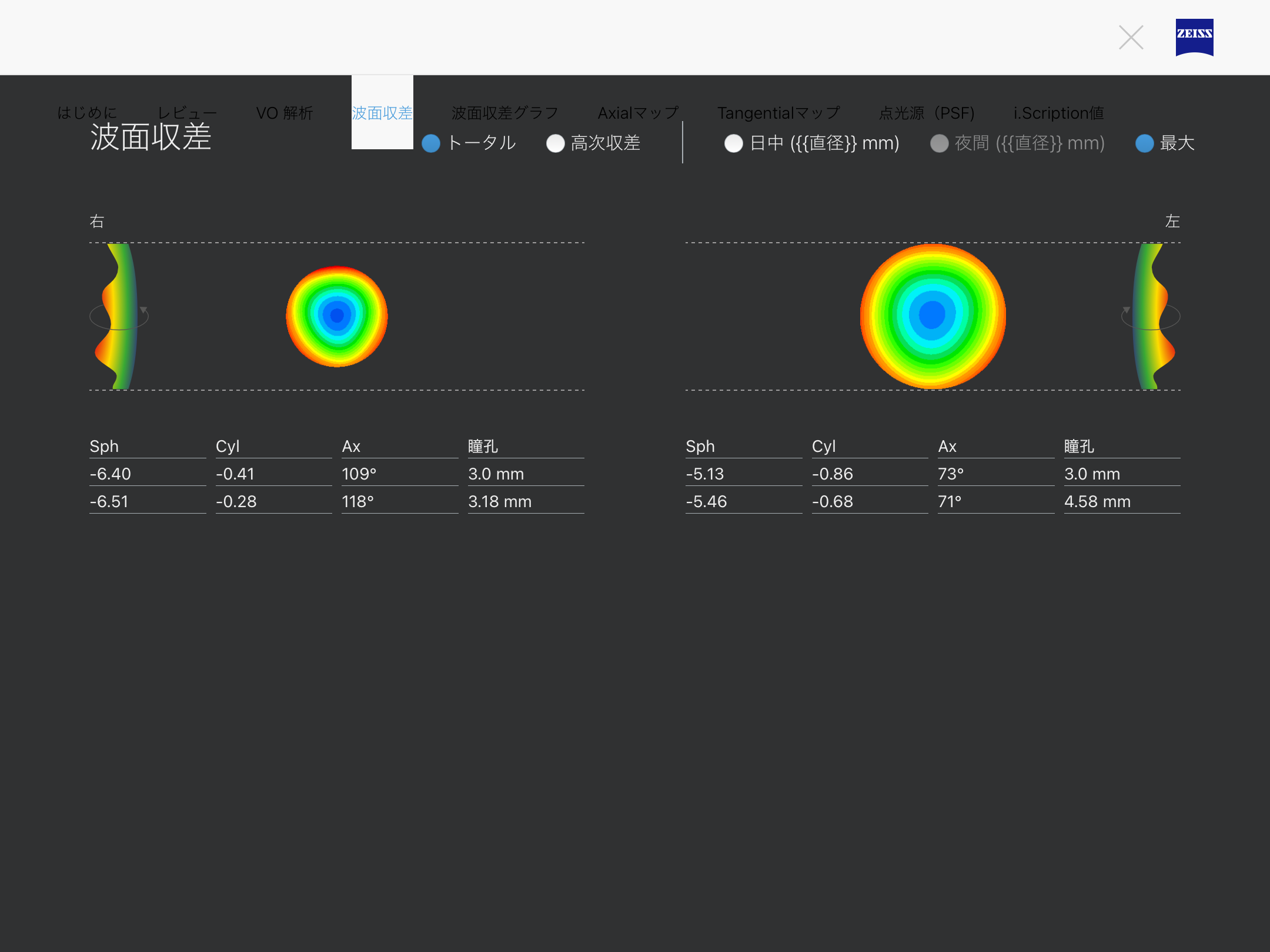Image resolution: width=1270 pixels, height=952 pixels.
Task: Switch to the Tangentialマップ tab
Action: (x=778, y=112)
